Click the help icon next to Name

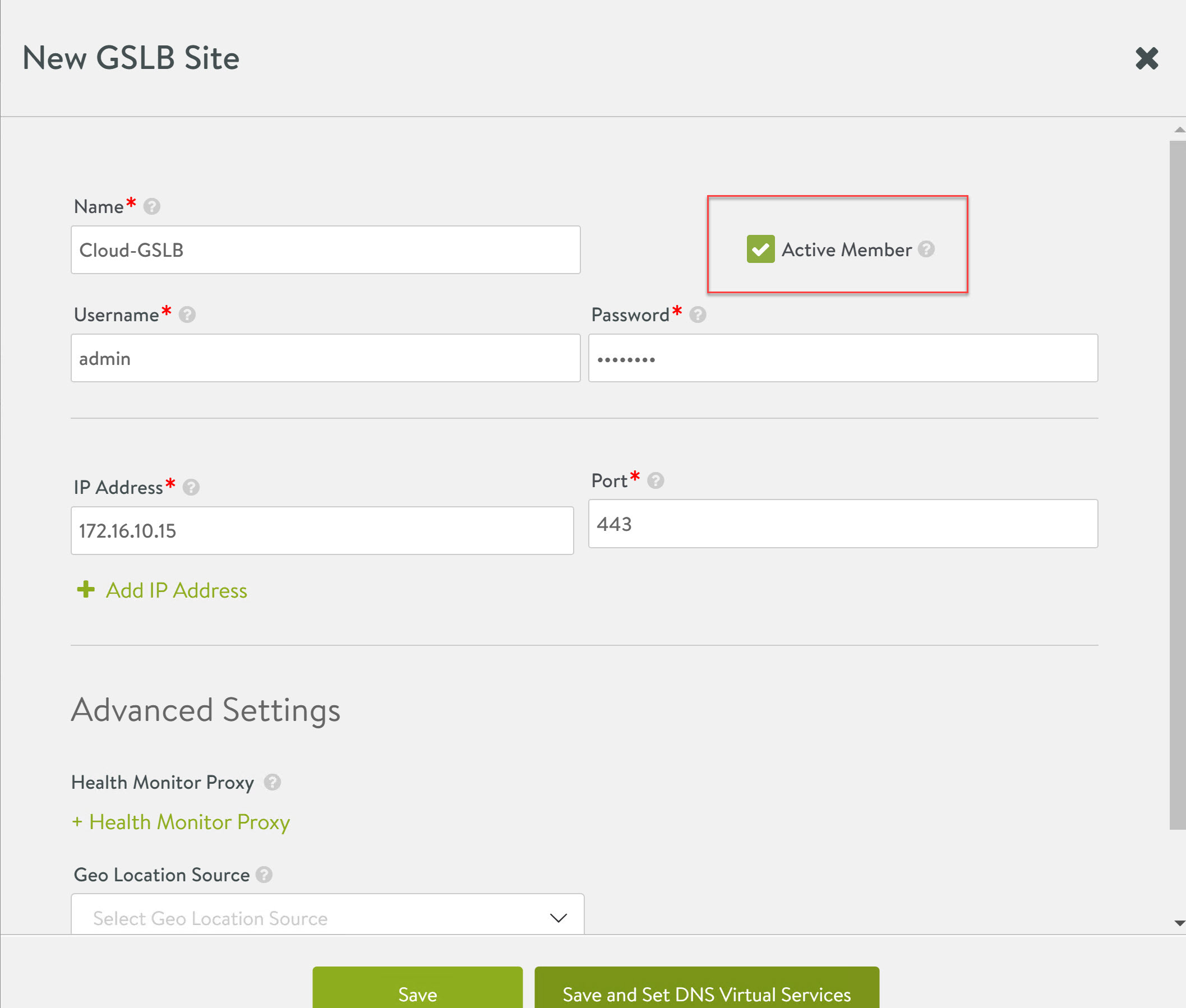[151, 206]
